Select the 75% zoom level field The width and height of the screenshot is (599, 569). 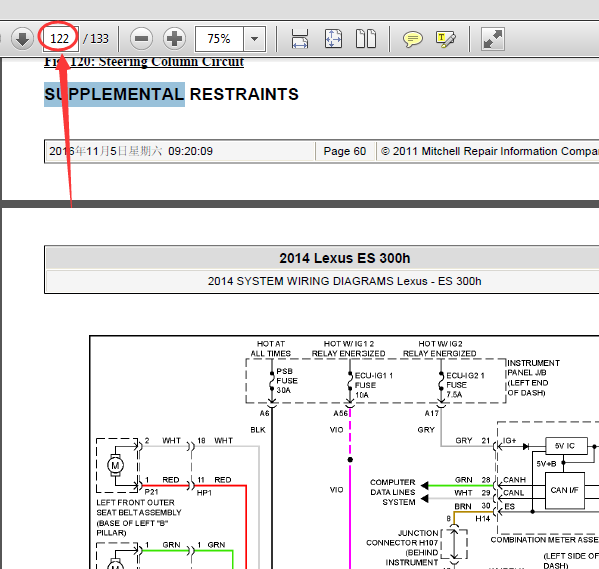click(x=219, y=39)
